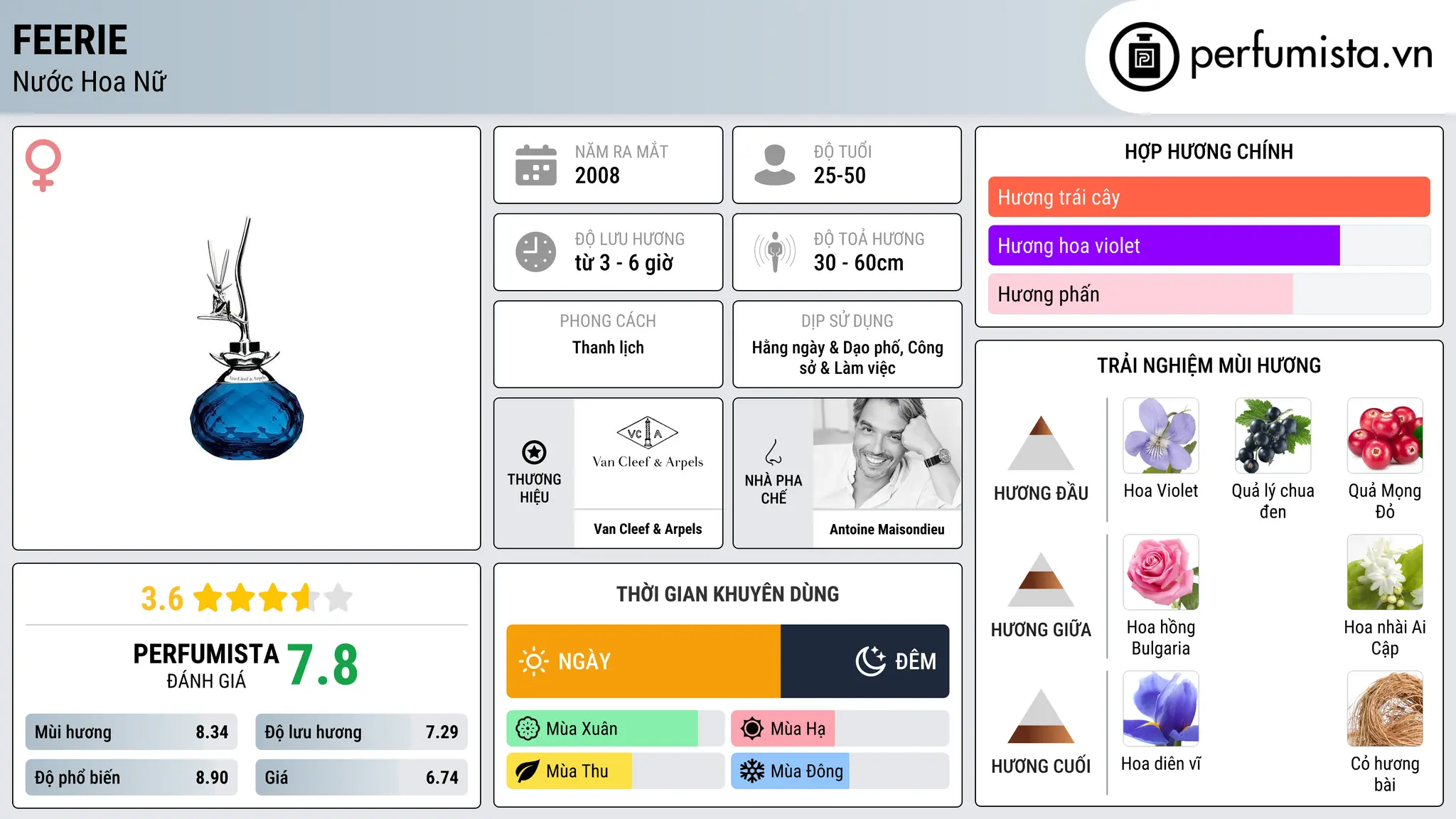Click the sun icon next to Ngày
Screen dimensions: 1456x819
(x=533, y=661)
